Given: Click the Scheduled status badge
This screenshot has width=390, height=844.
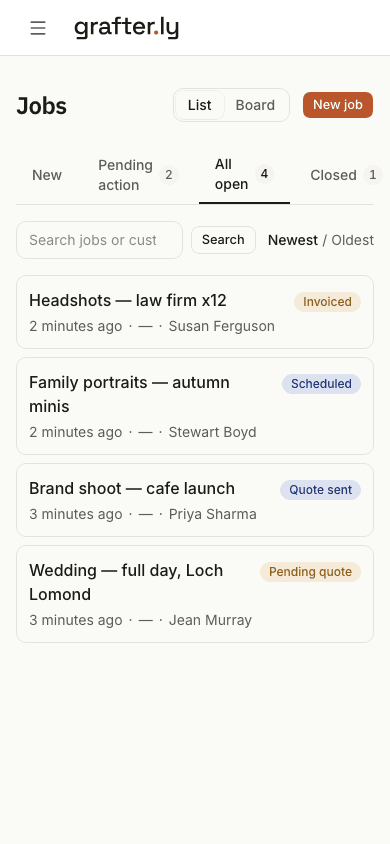Looking at the screenshot, I should [x=321, y=384].
